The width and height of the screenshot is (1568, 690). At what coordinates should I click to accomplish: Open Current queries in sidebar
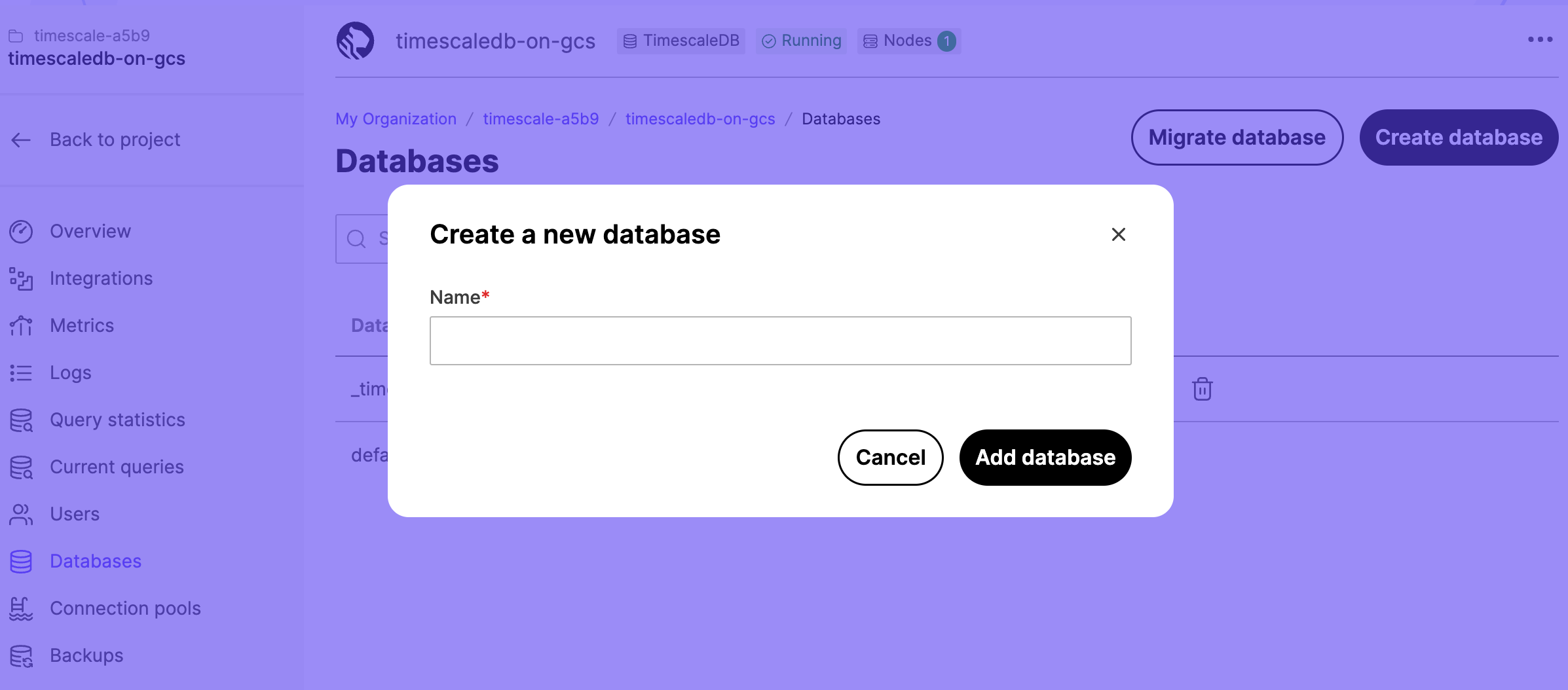click(117, 467)
